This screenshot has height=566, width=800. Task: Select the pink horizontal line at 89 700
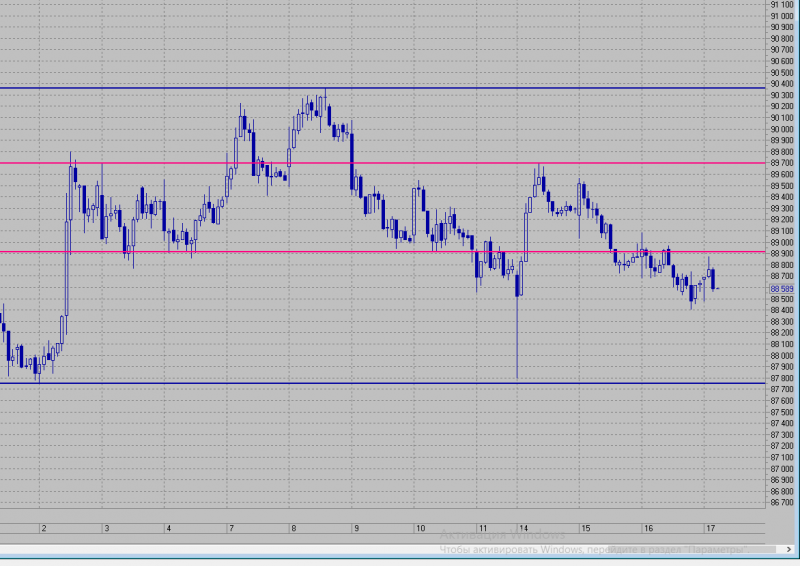[383, 163]
